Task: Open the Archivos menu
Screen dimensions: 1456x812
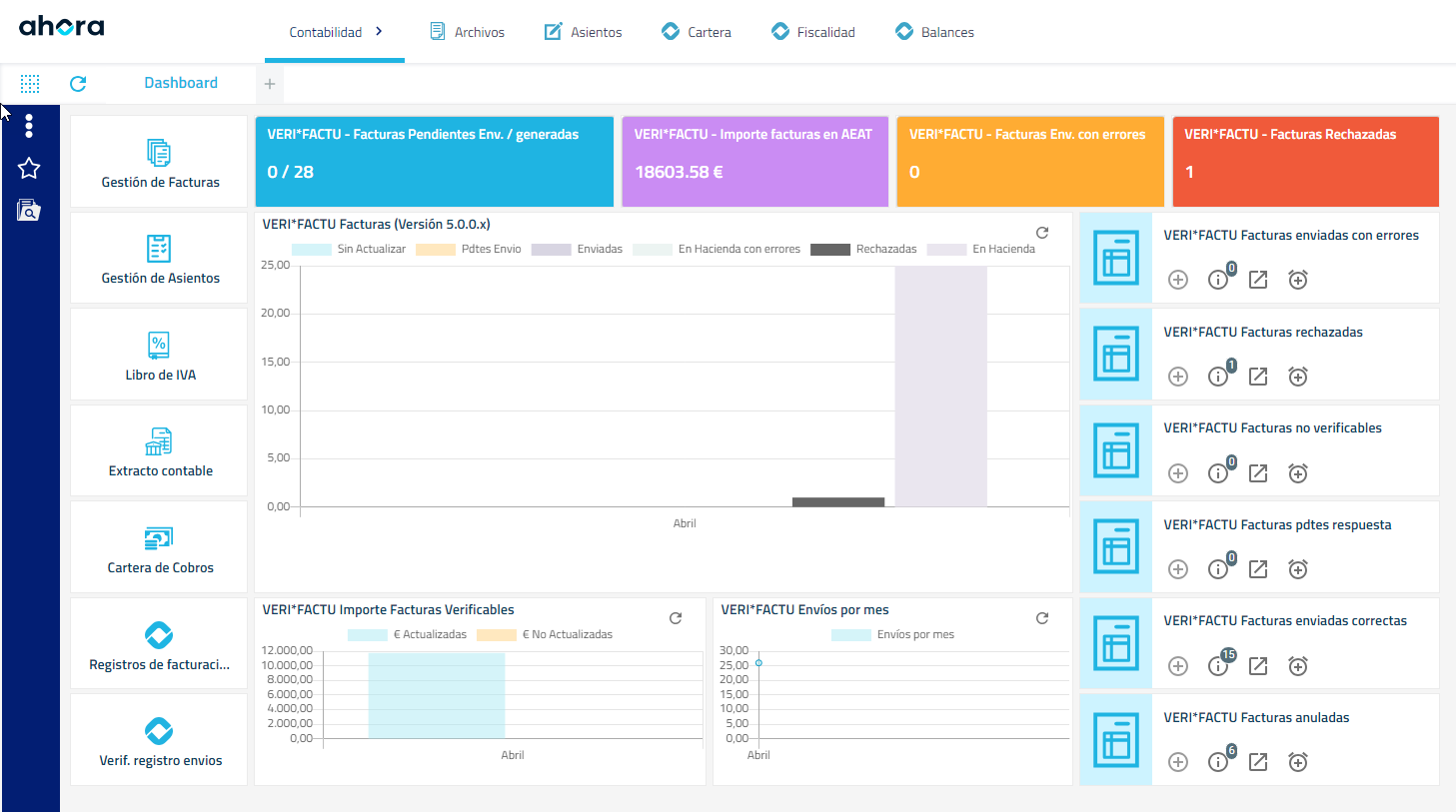Action: pyautogui.click(x=467, y=32)
